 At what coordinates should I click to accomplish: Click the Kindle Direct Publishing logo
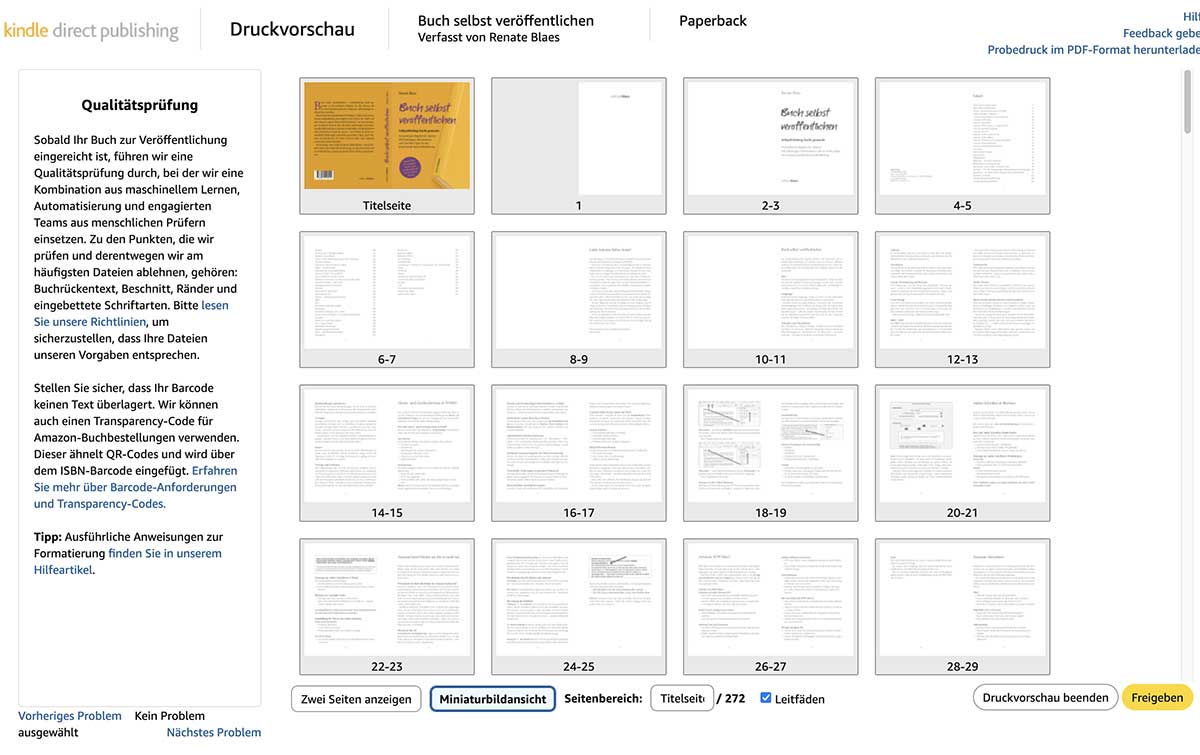click(91, 30)
